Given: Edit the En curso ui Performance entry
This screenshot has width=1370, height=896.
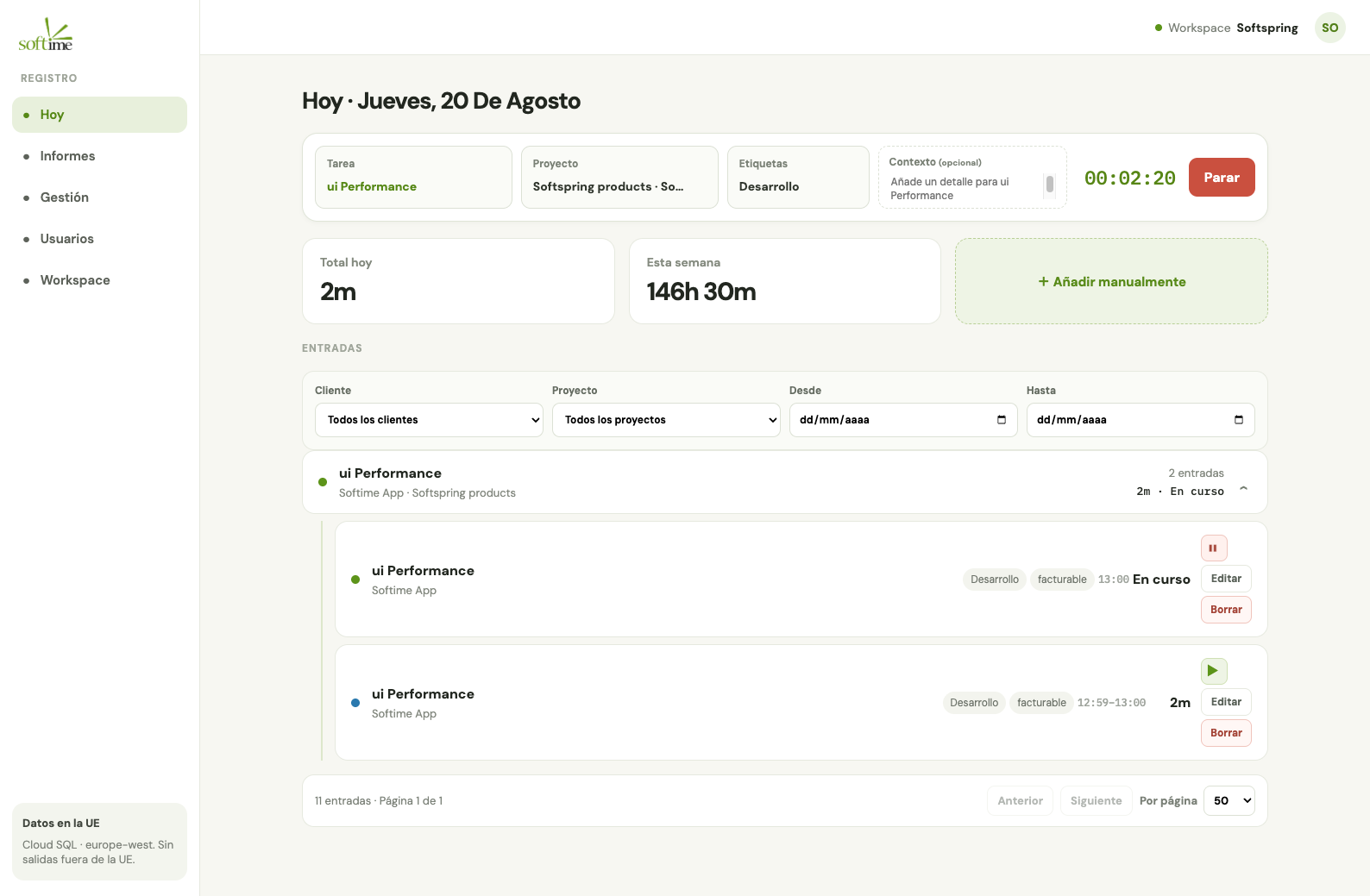Looking at the screenshot, I should (1226, 579).
